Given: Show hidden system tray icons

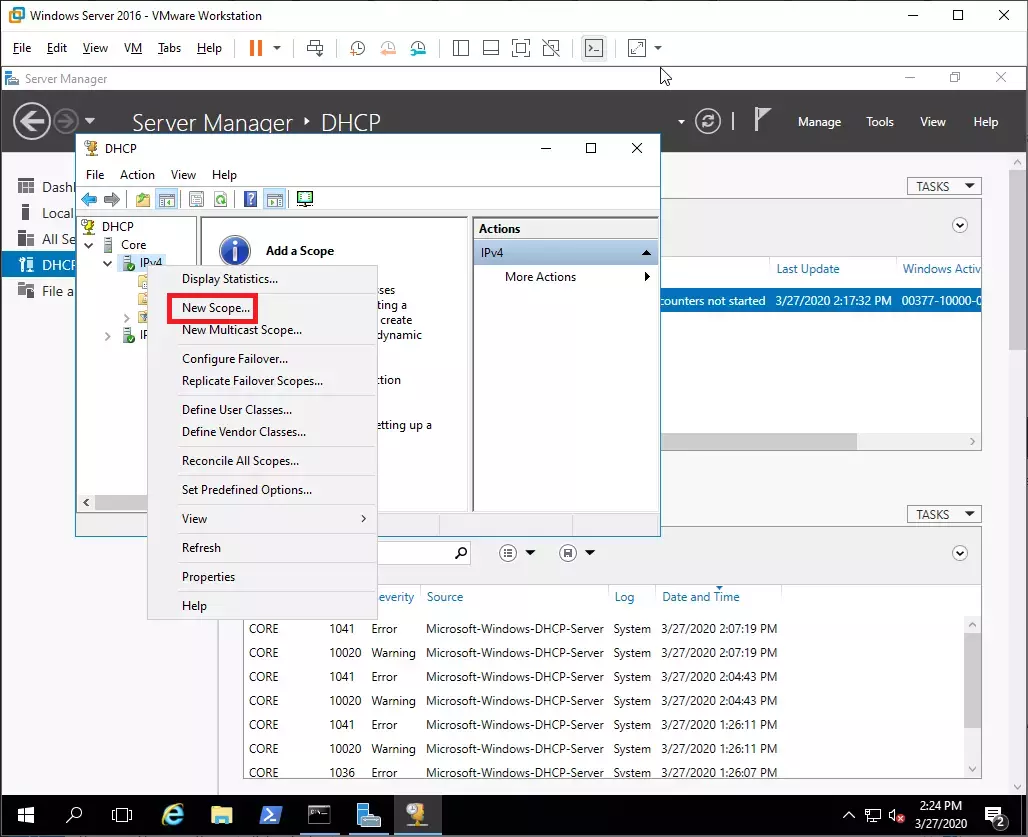Looking at the screenshot, I should coord(849,815).
